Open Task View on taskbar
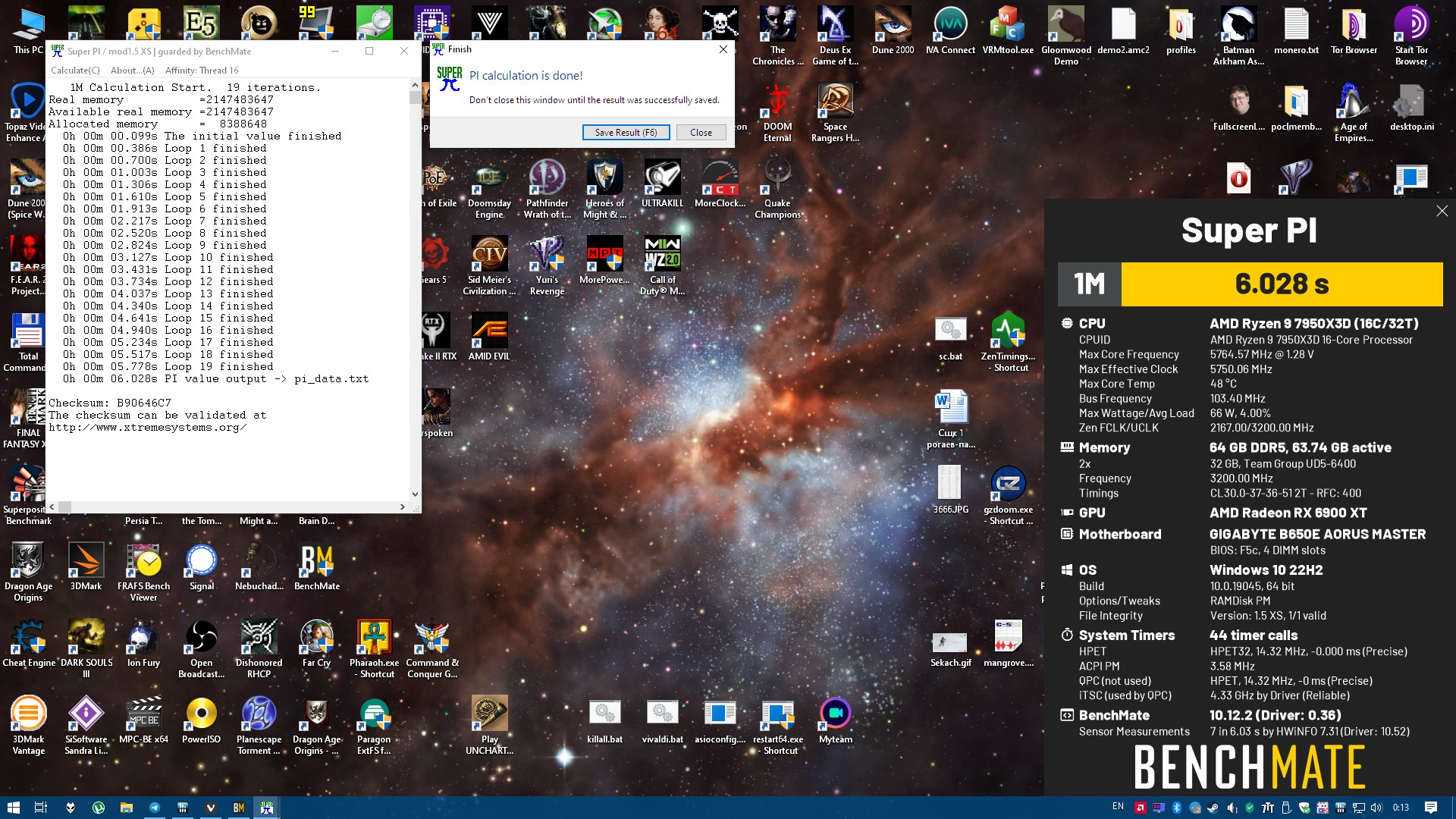 point(41,808)
